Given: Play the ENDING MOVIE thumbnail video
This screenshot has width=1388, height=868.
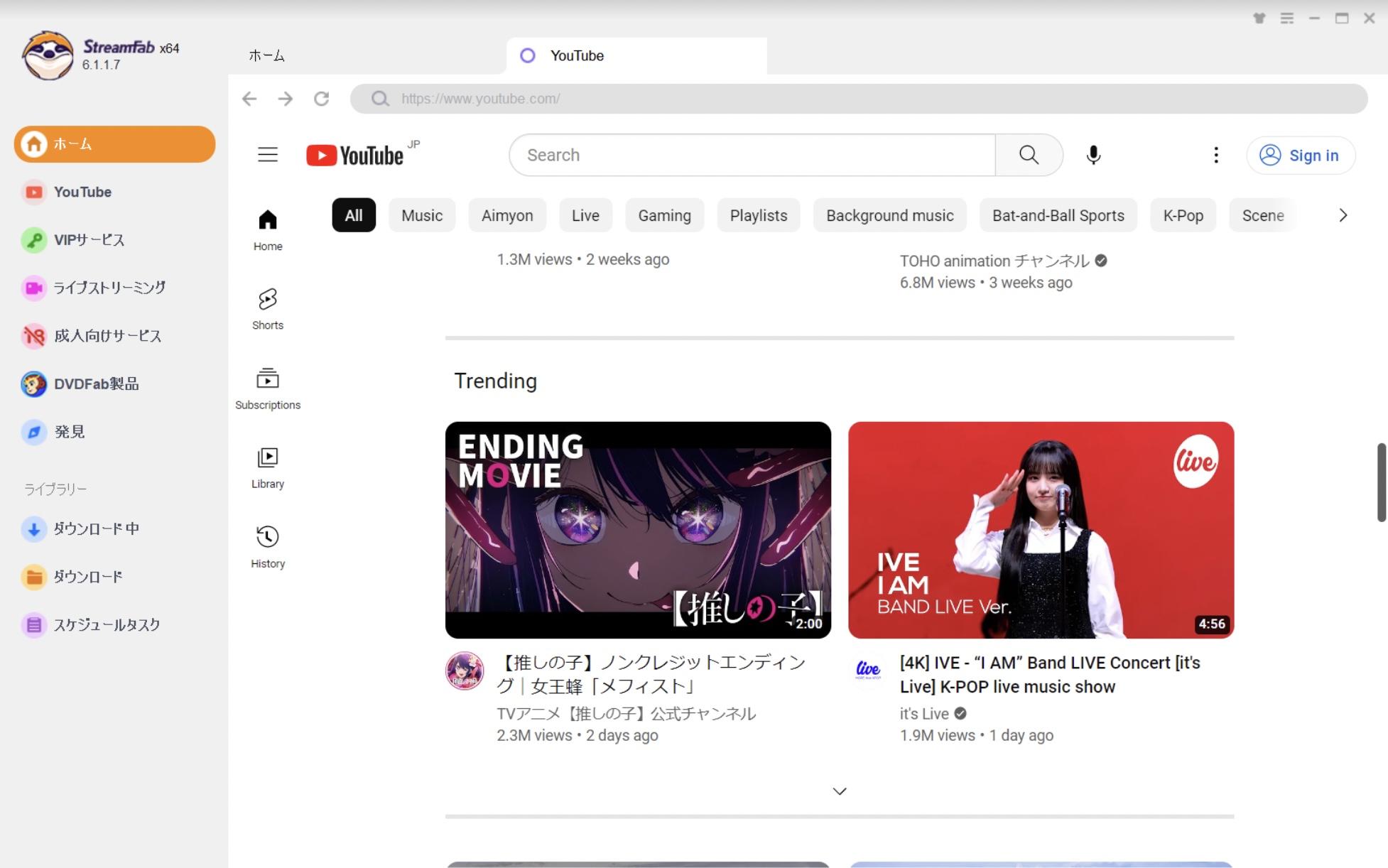Looking at the screenshot, I should (638, 530).
